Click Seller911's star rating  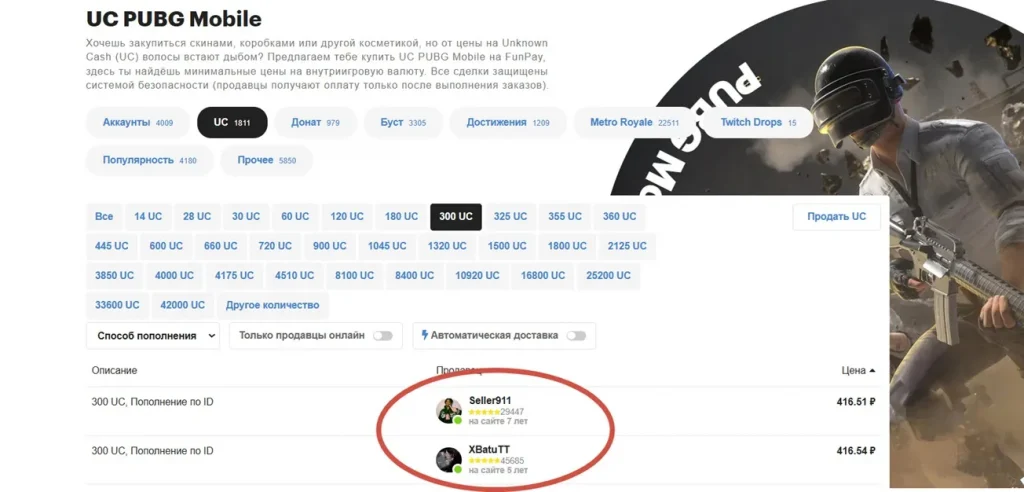[x=485, y=412]
